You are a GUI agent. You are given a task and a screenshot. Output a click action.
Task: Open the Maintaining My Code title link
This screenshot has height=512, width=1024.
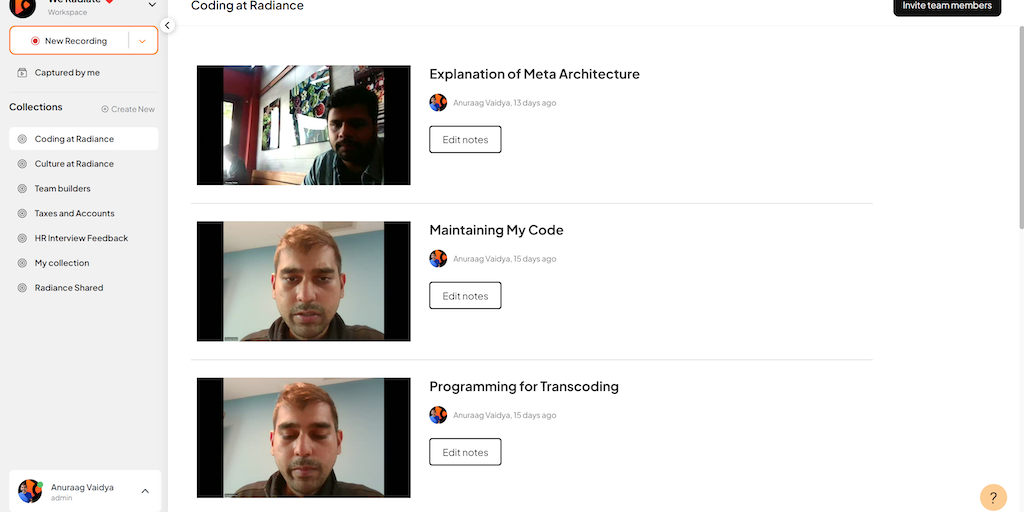496,230
